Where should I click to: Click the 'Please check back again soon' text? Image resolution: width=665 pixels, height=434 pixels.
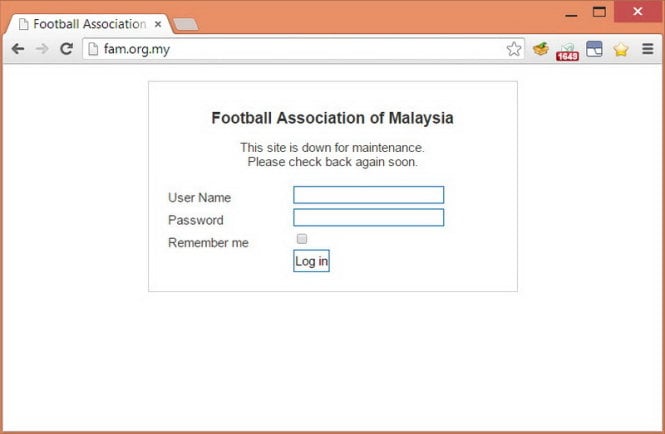tap(332, 162)
